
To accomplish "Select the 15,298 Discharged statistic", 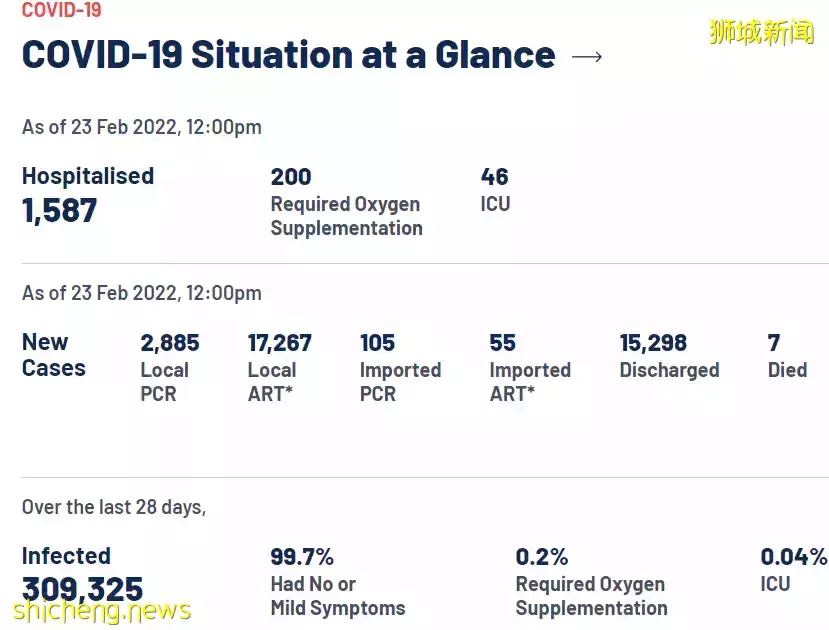I will 669,356.
